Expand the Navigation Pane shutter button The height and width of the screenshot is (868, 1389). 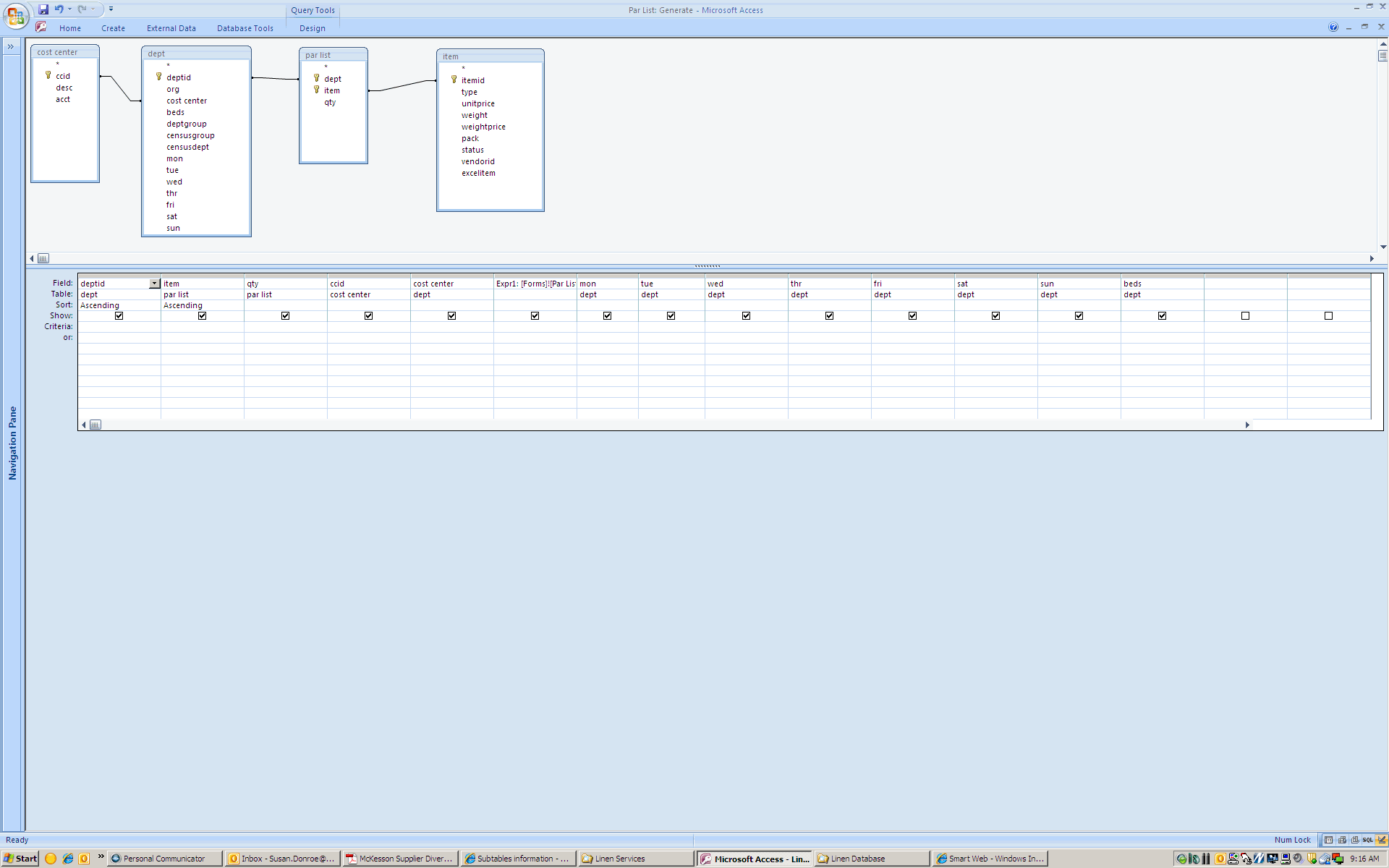pyautogui.click(x=11, y=46)
